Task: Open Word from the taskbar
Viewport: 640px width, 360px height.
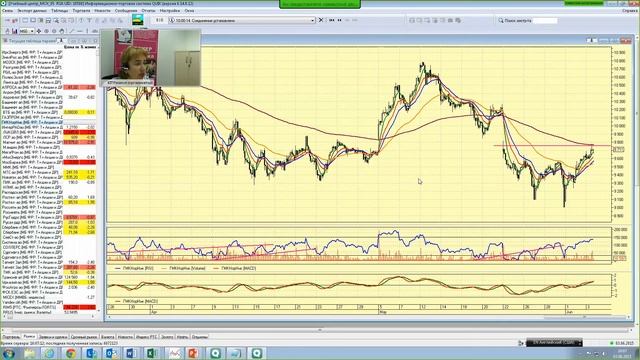Action: click(x=131, y=353)
